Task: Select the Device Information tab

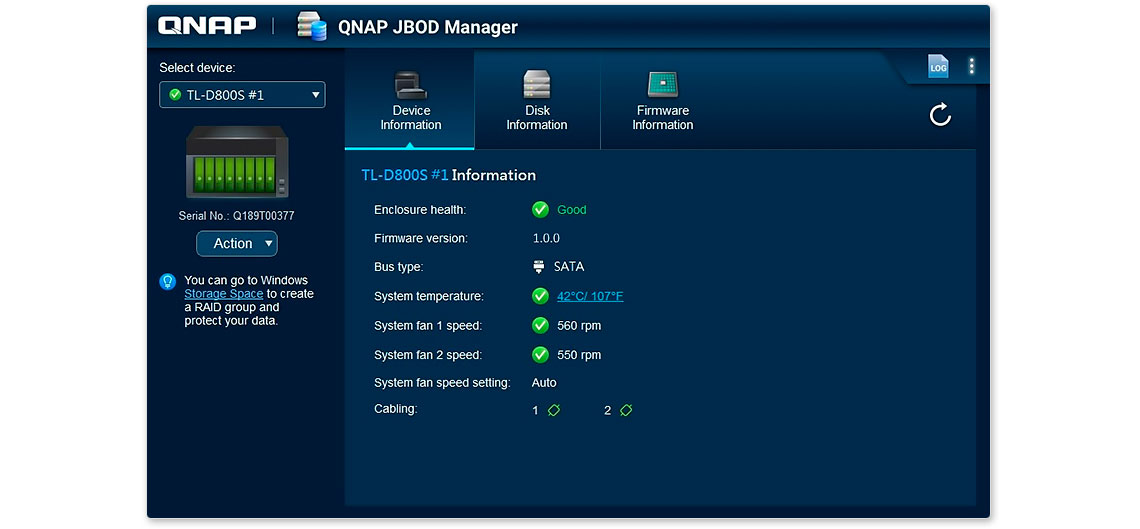Action: click(x=410, y=102)
